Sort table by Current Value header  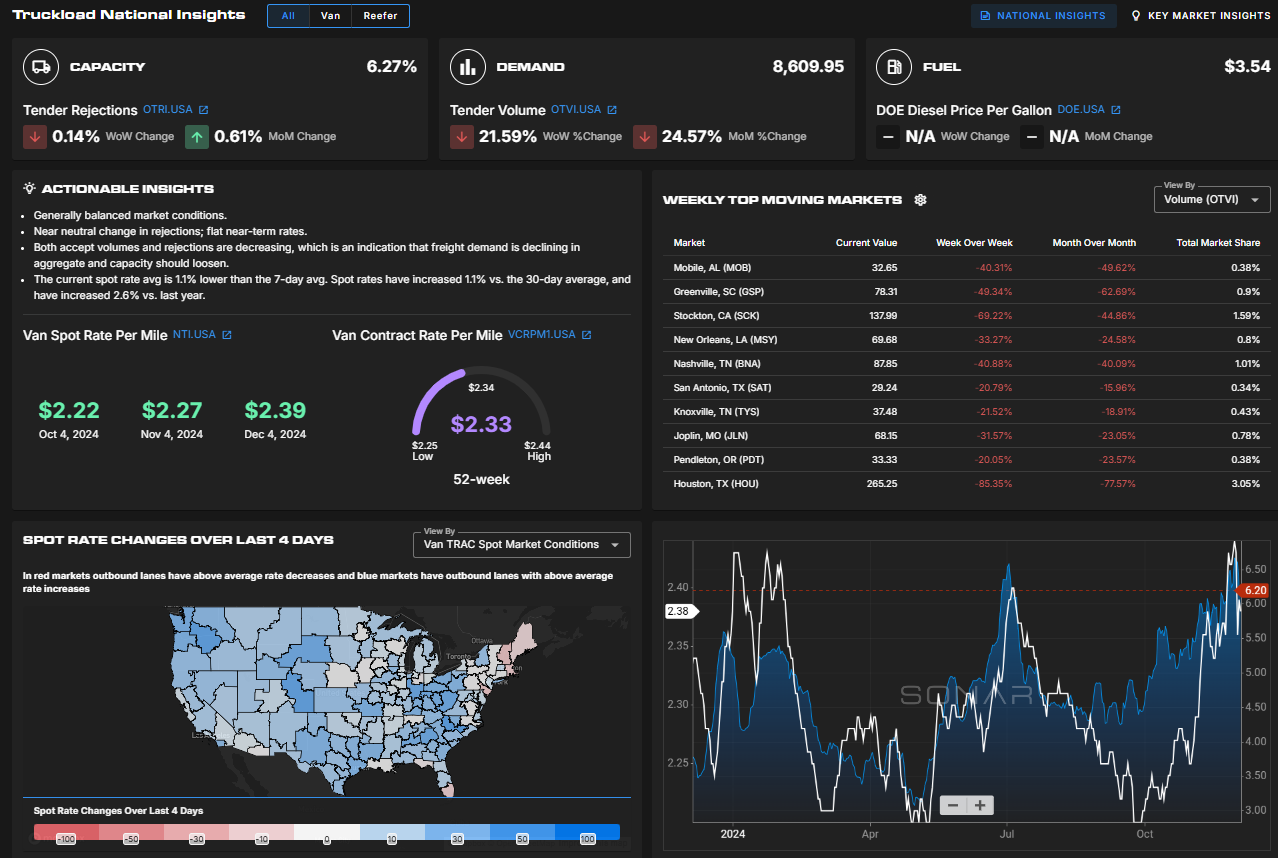click(x=866, y=243)
